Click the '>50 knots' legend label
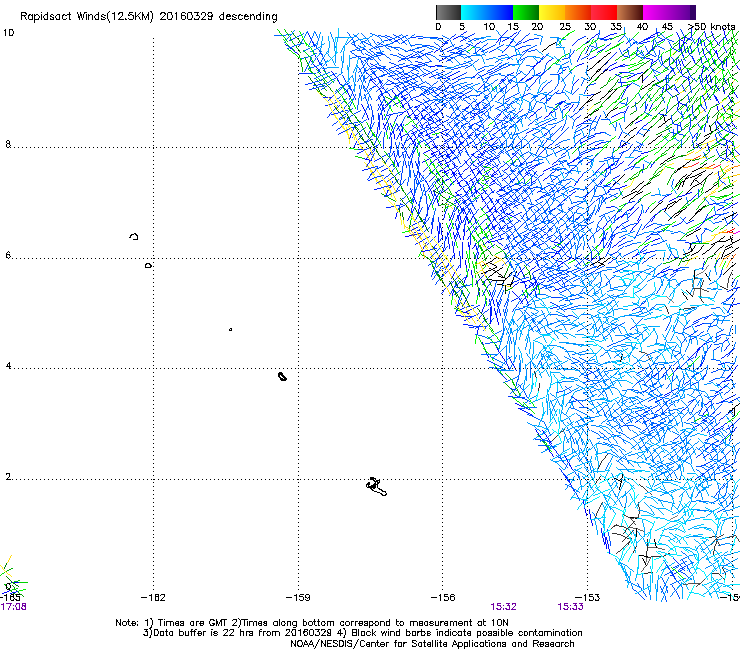The width and height of the screenshot is (740, 650). point(712,27)
